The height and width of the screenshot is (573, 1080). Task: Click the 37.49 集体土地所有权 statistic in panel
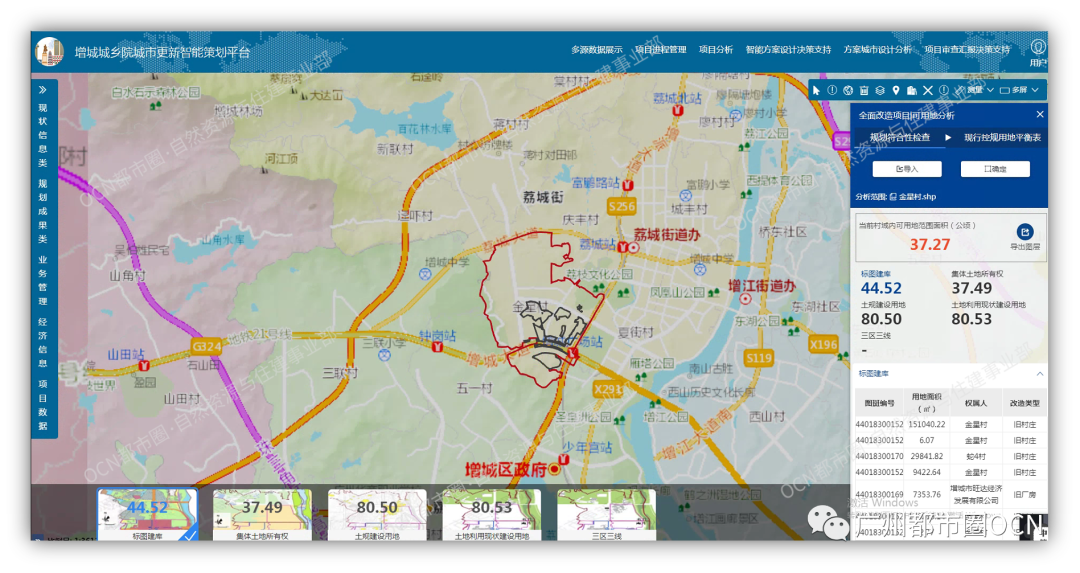[x=971, y=288]
